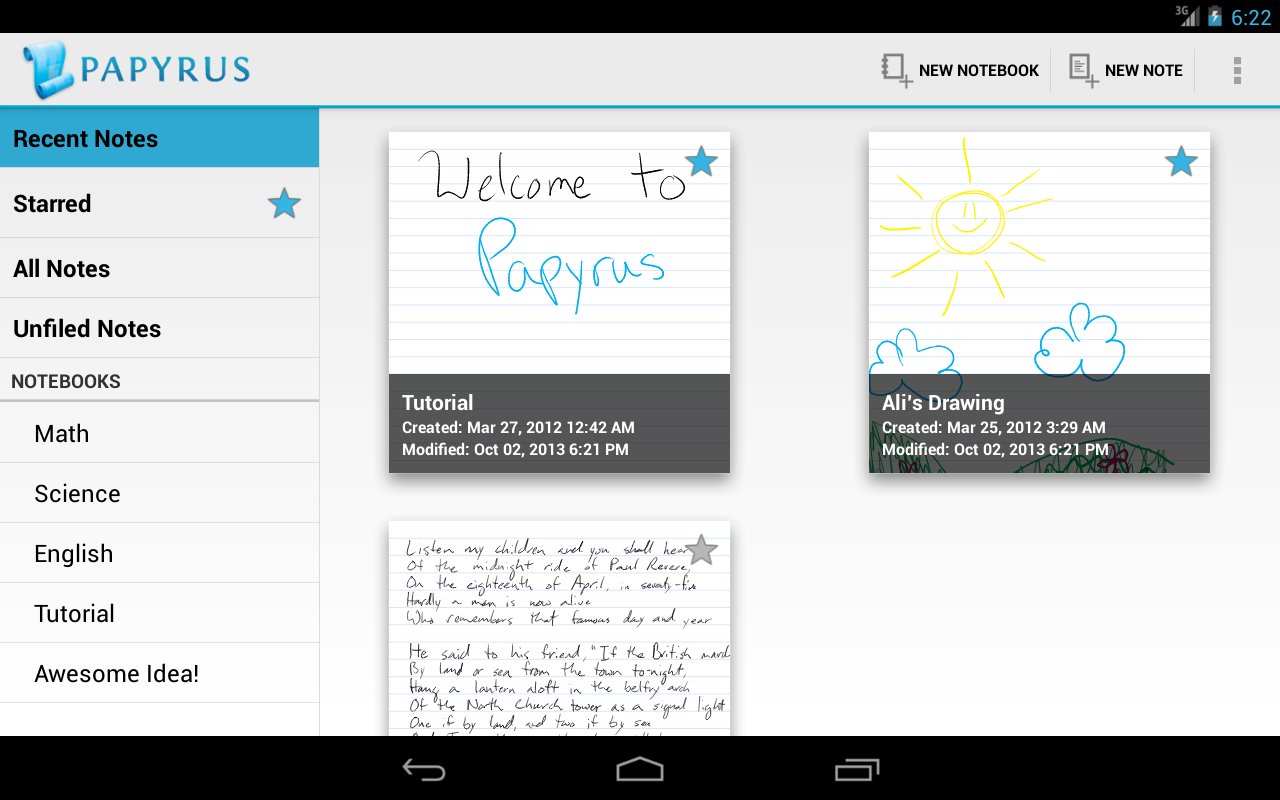Click the Papyrus scroll logo icon
This screenshot has width=1280, height=800.
pos(47,69)
